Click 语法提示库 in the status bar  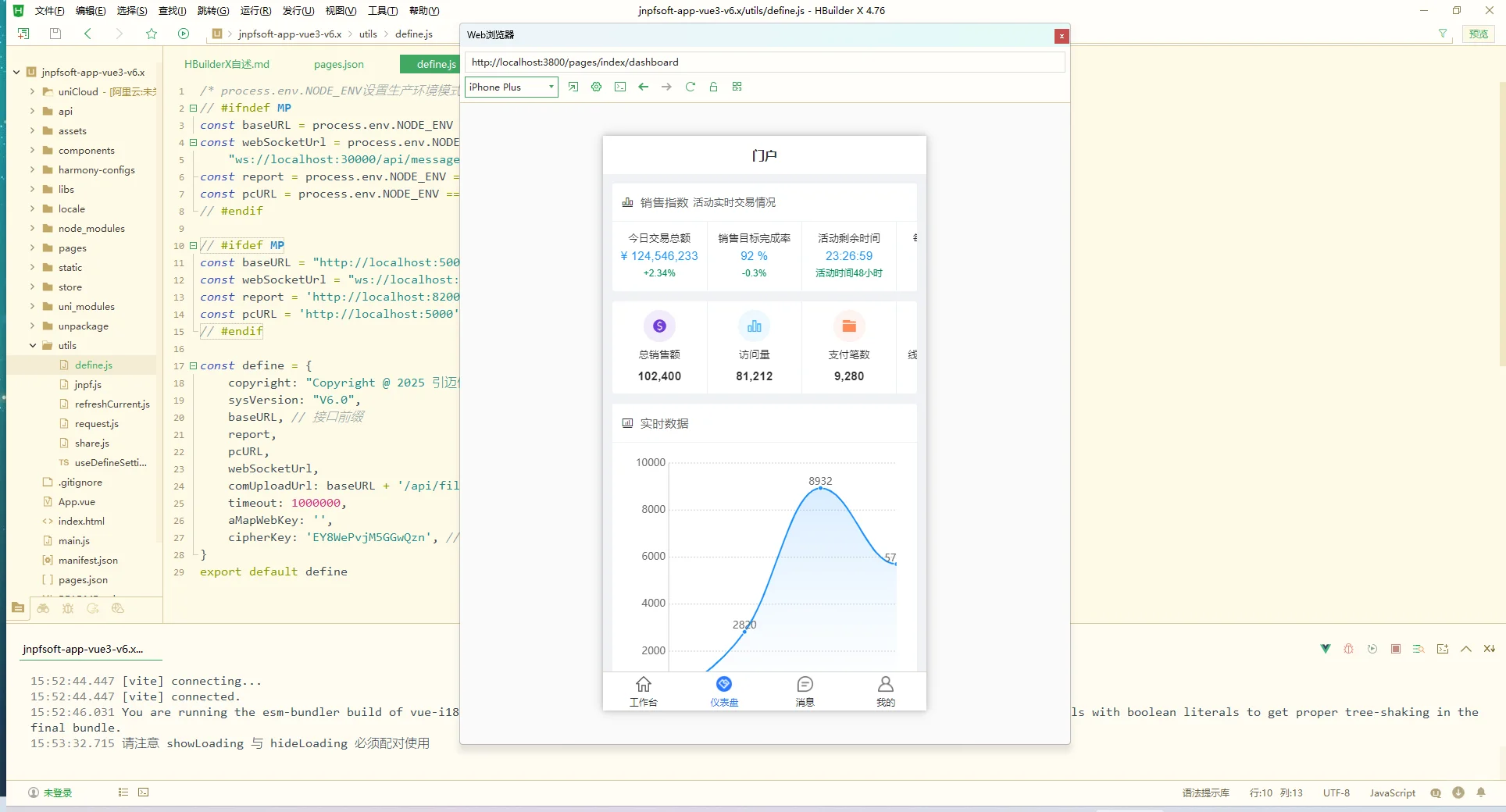coord(1205,792)
